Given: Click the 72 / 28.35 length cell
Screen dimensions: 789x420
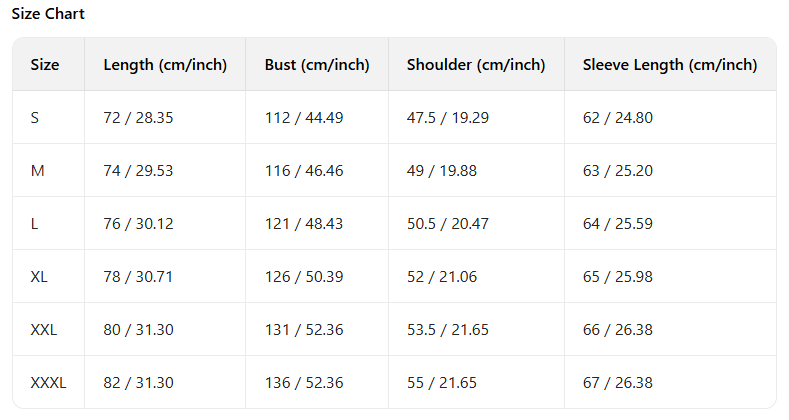Looking at the screenshot, I should (138, 118).
